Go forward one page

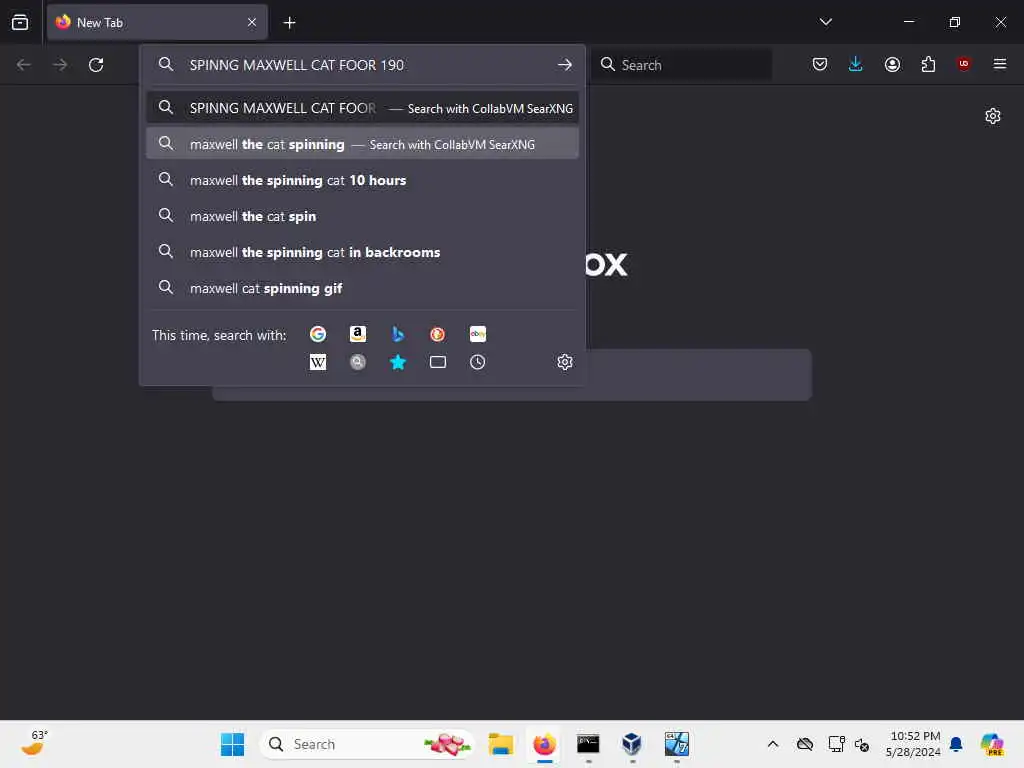point(60,65)
